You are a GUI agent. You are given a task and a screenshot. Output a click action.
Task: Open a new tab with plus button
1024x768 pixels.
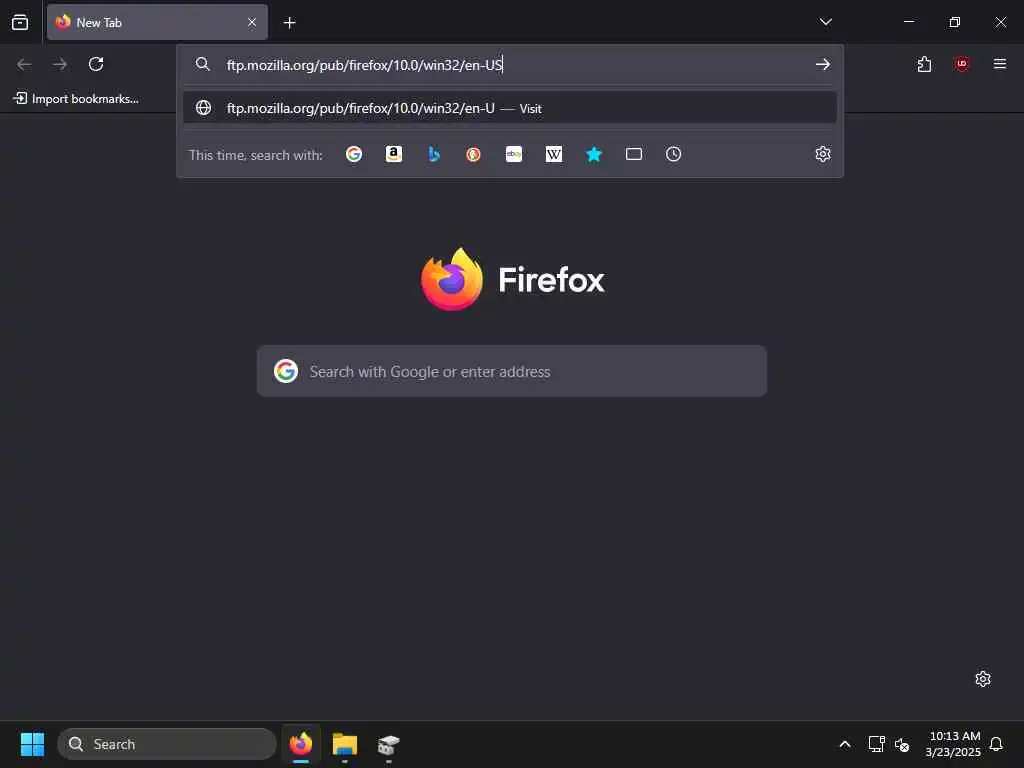pyautogui.click(x=289, y=23)
